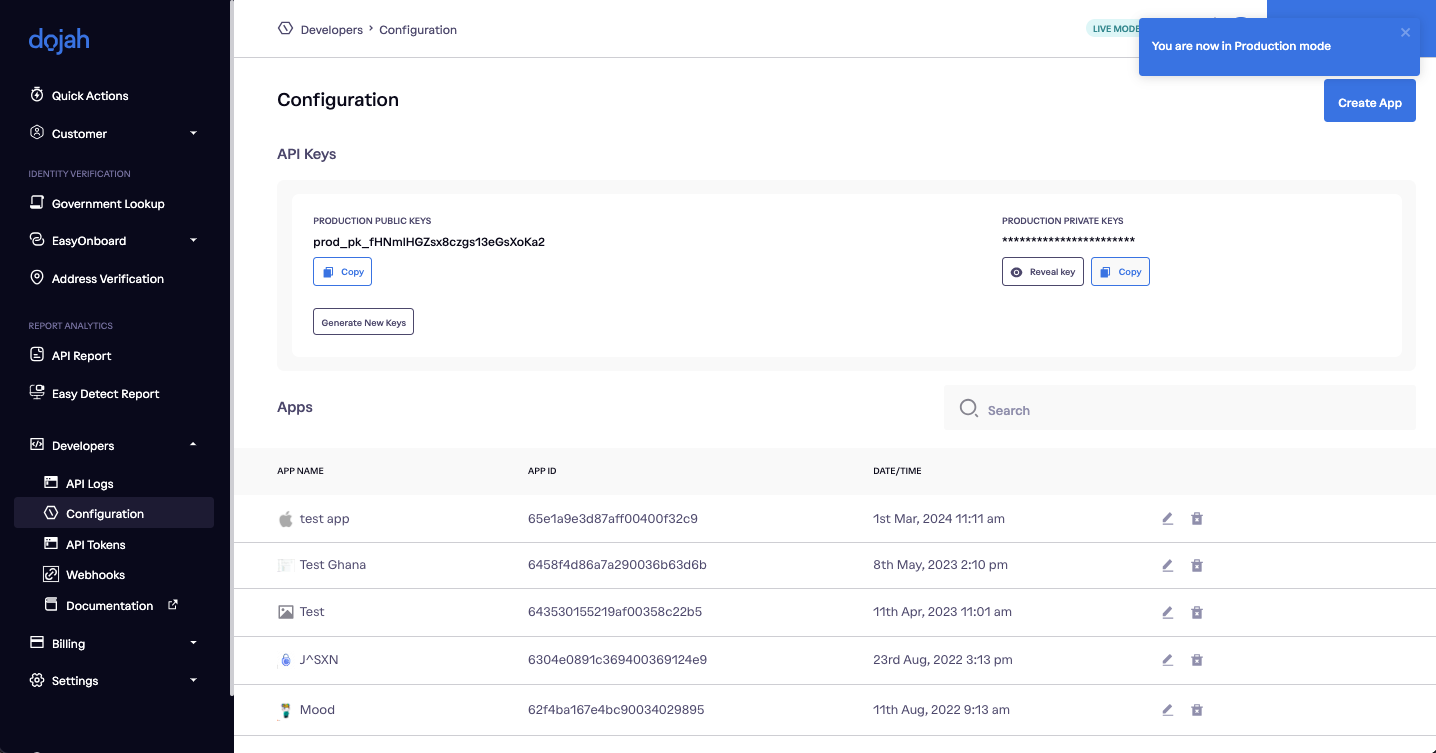Expand the Billing menu arrow

pyautogui.click(x=194, y=643)
